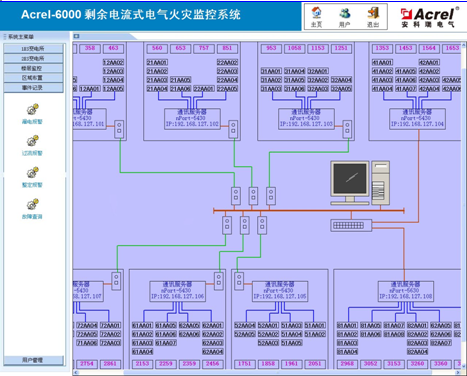Click the horizontal scrollbar at diagram bottom

(x=267, y=372)
